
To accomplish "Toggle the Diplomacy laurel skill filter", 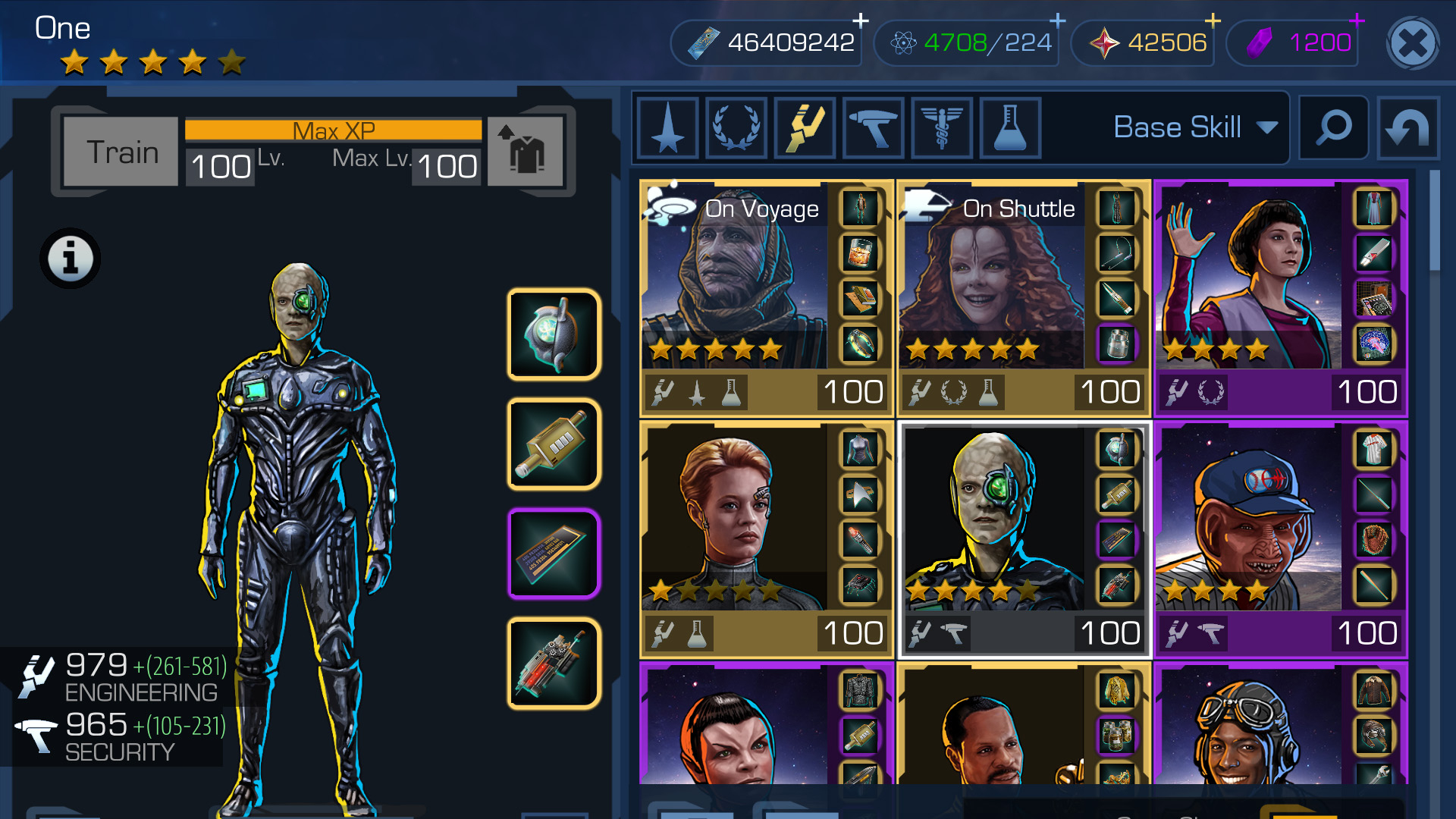I will pyautogui.click(x=736, y=127).
